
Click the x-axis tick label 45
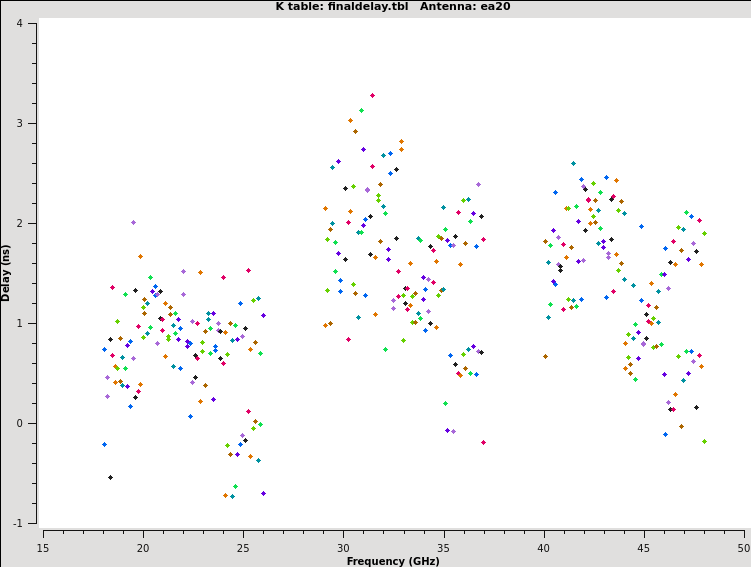coord(644,548)
